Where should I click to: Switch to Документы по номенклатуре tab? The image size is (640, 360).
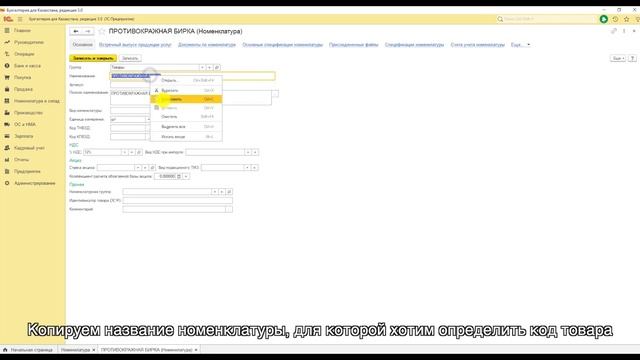pos(207,45)
